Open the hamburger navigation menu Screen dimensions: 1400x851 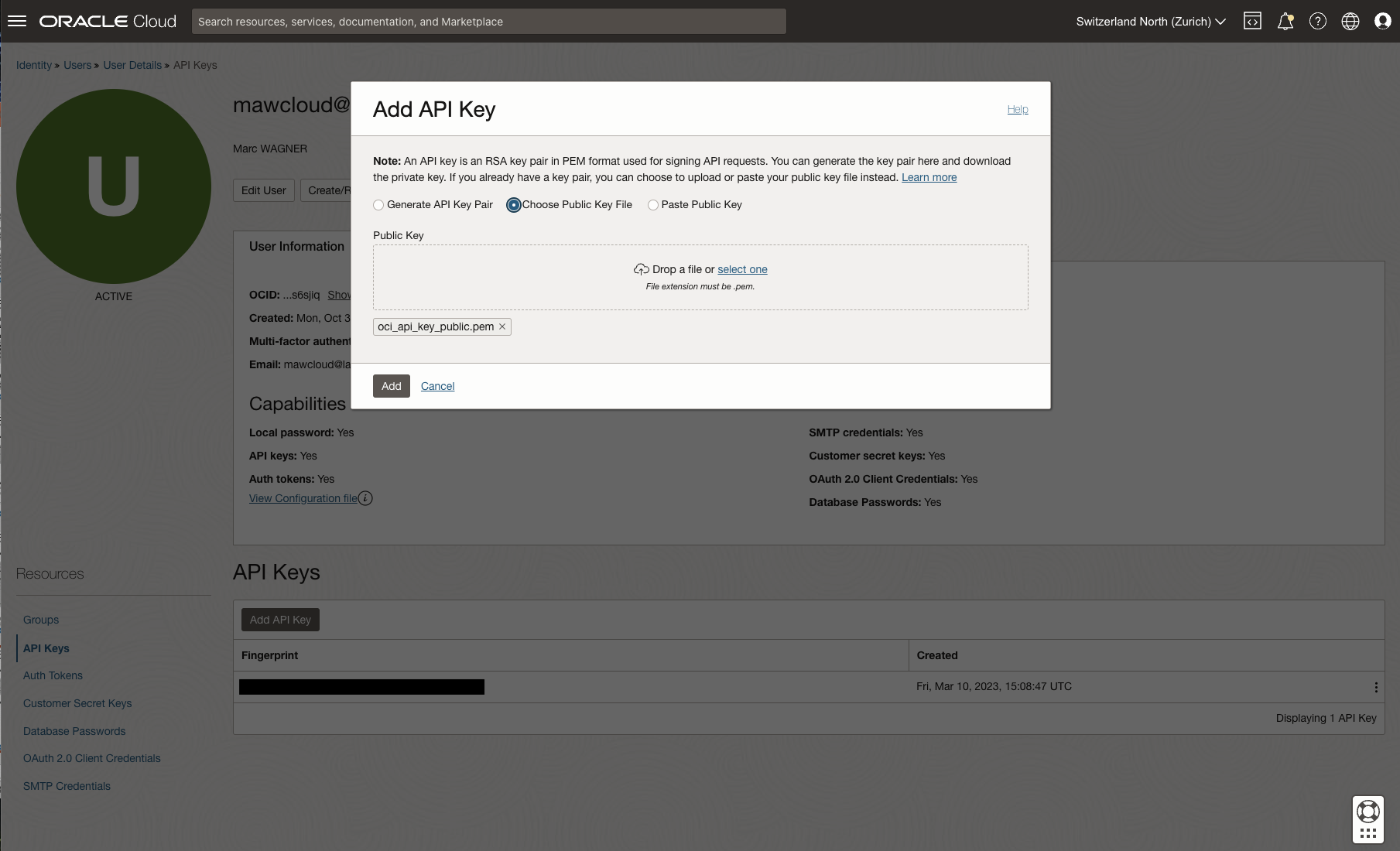pos(17,21)
